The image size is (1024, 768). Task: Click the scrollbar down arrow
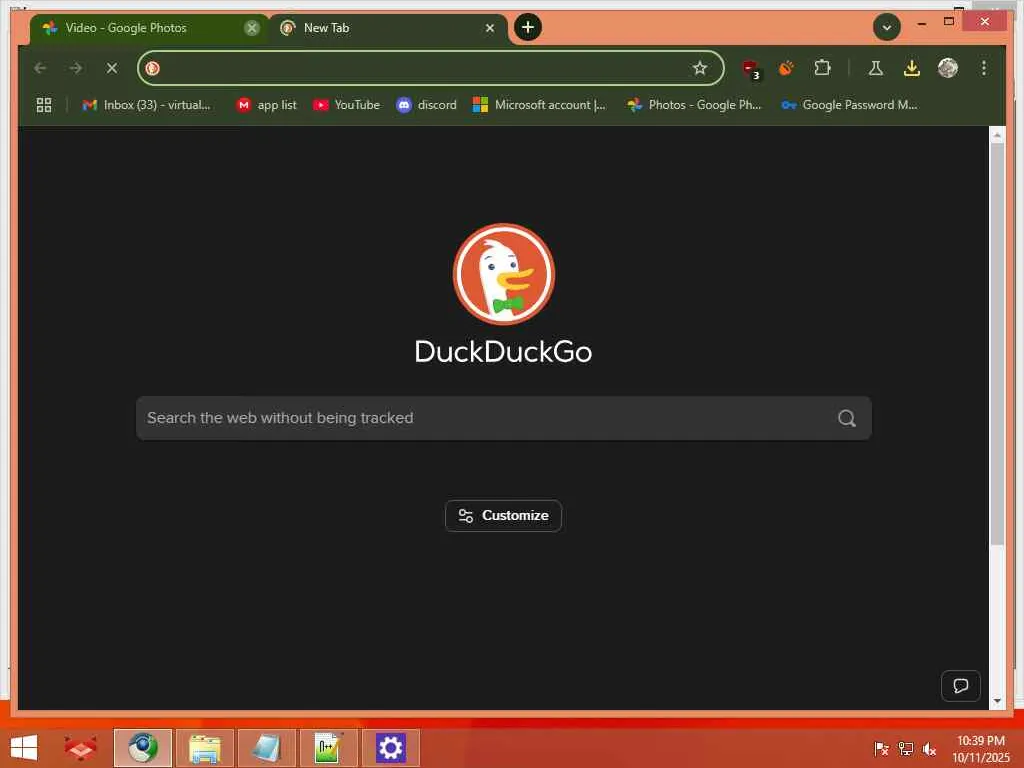point(997,701)
